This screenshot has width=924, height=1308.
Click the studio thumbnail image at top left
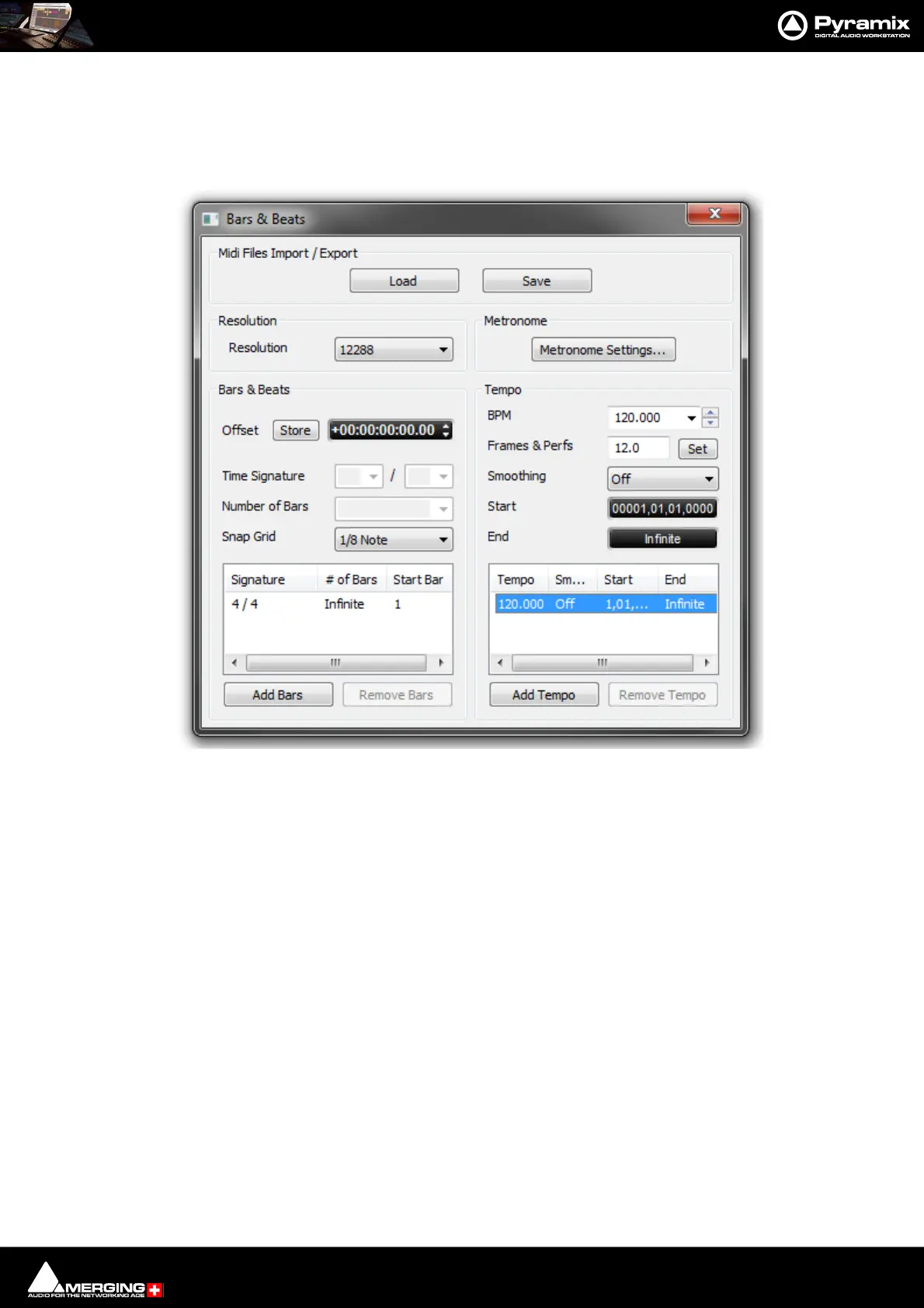(47, 26)
